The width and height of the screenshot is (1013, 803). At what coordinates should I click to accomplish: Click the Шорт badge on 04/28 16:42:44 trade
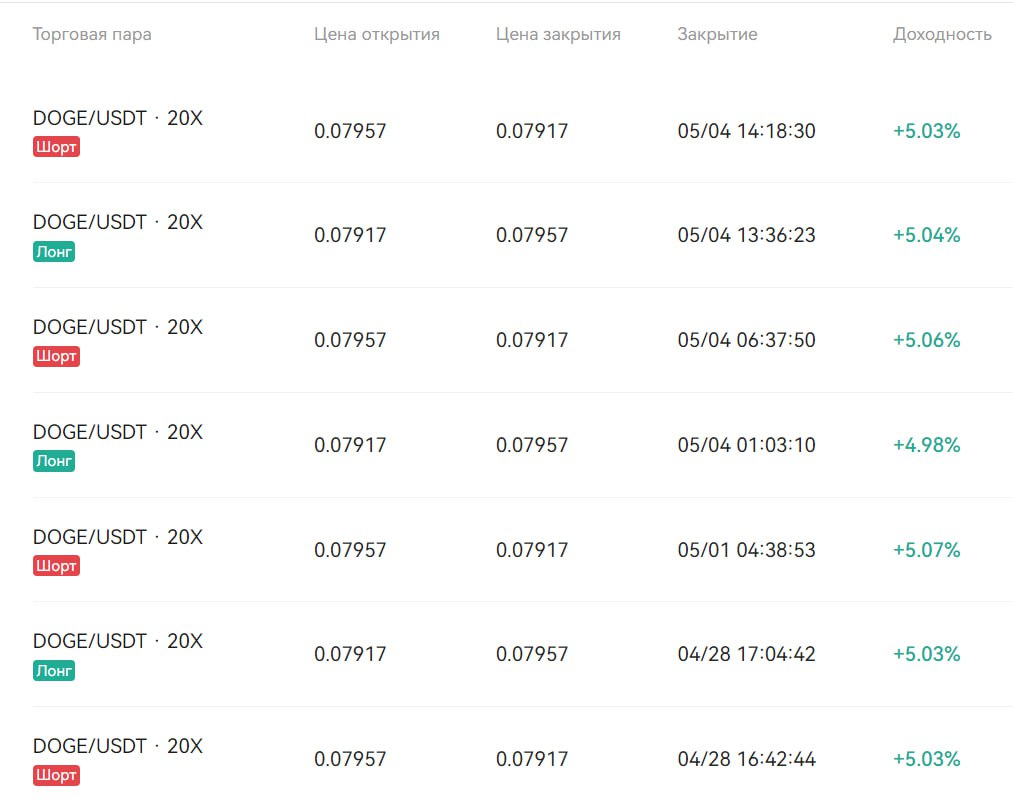pos(56,775)
